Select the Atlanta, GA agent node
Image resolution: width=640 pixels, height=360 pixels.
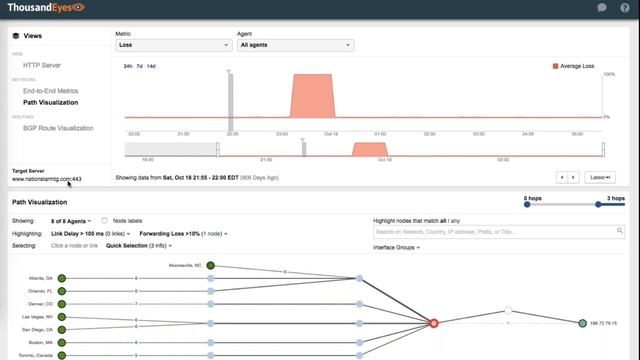tap(62, 278)
